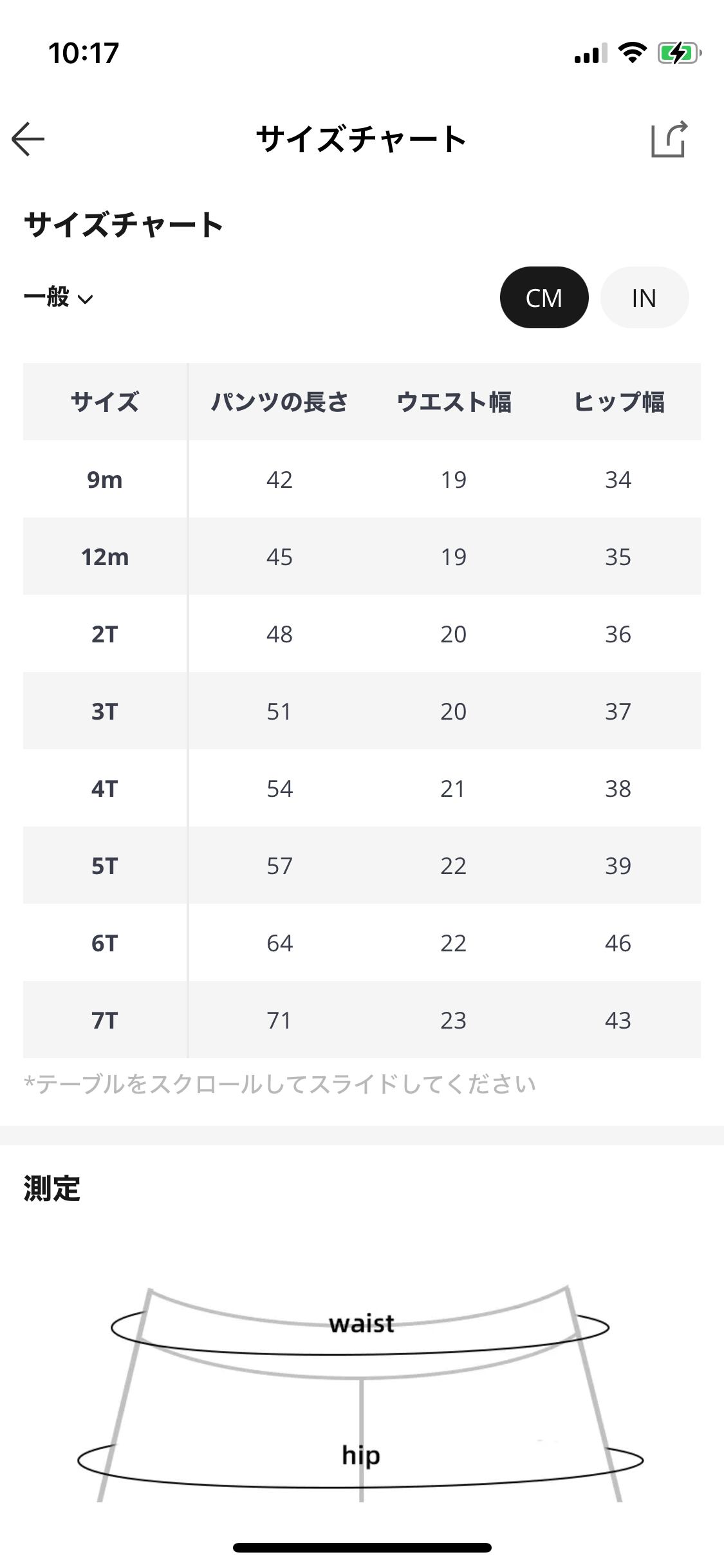
Task: Select the サイズ column header
Action: pyautogui.click(x=105, y=402)
